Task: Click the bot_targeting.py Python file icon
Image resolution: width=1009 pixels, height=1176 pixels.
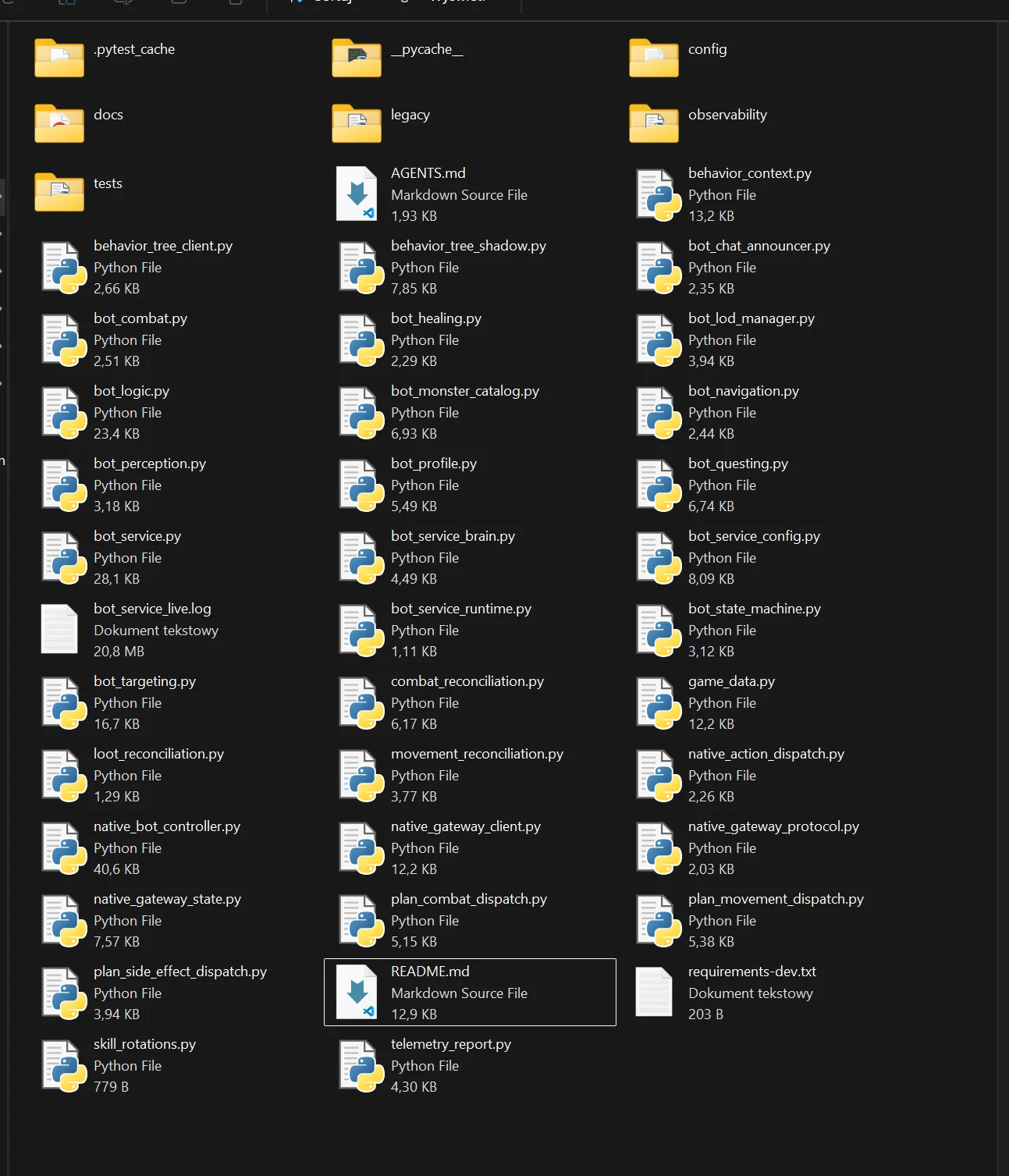Action: [64, 703]
